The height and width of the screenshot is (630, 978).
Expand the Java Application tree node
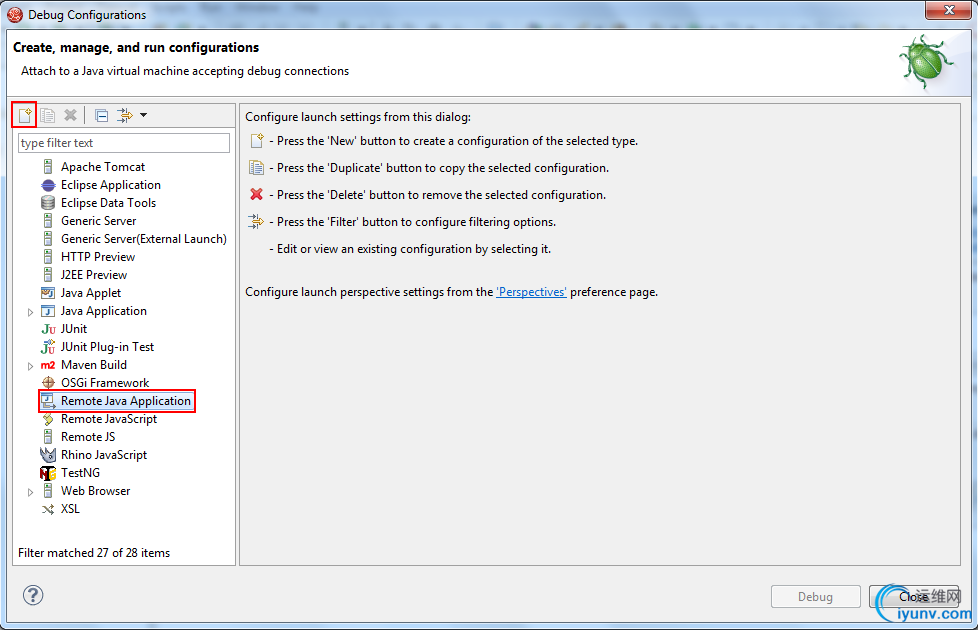pyautogui.click(x=30, y=311)
